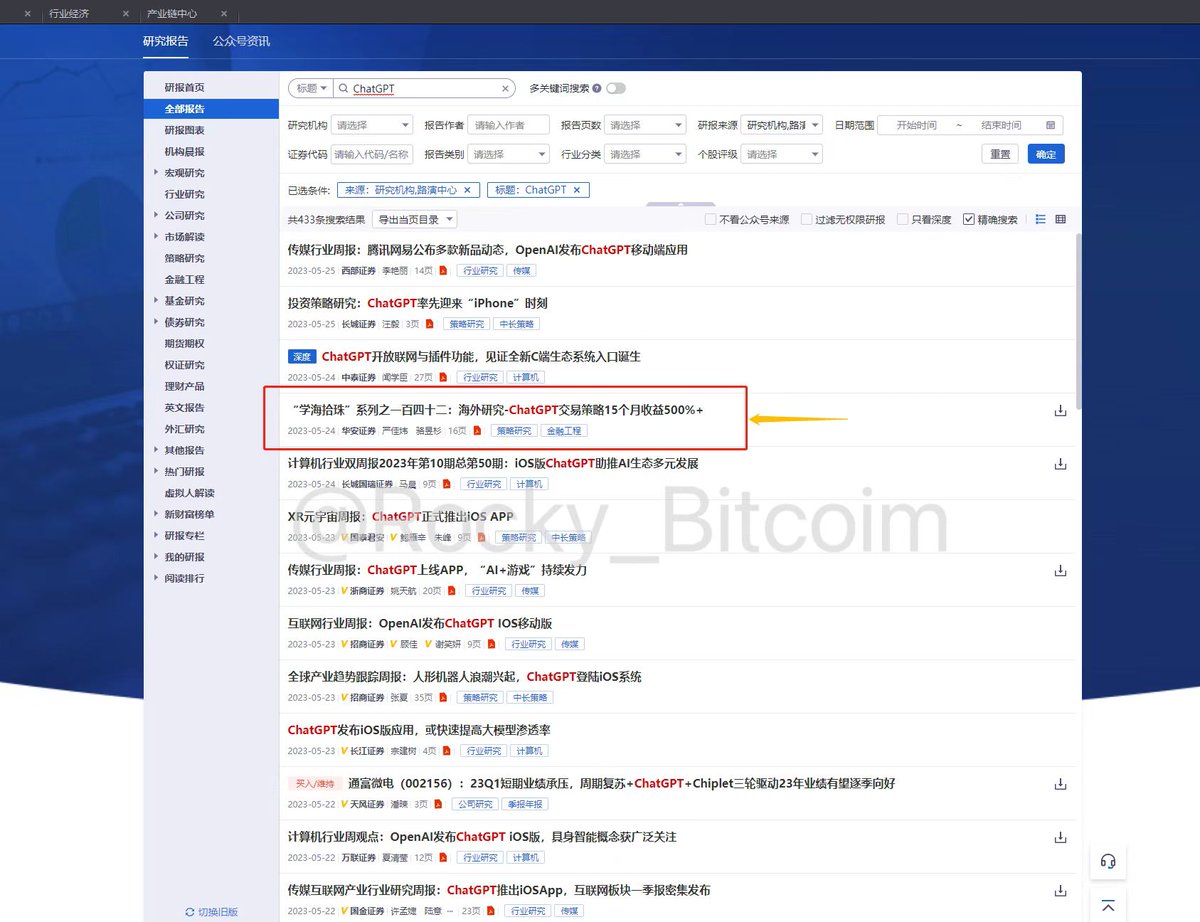Select 研报首页 in the sidebar
The height and width of the screenshot is (922, 1200).
(x=185, y=88)
